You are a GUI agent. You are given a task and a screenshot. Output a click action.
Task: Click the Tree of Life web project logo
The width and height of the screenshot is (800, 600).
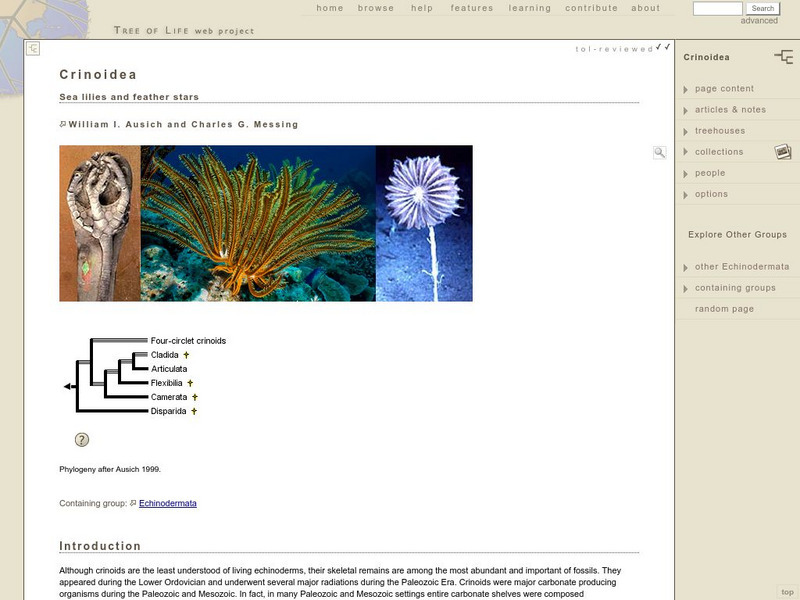pos(184,31)
